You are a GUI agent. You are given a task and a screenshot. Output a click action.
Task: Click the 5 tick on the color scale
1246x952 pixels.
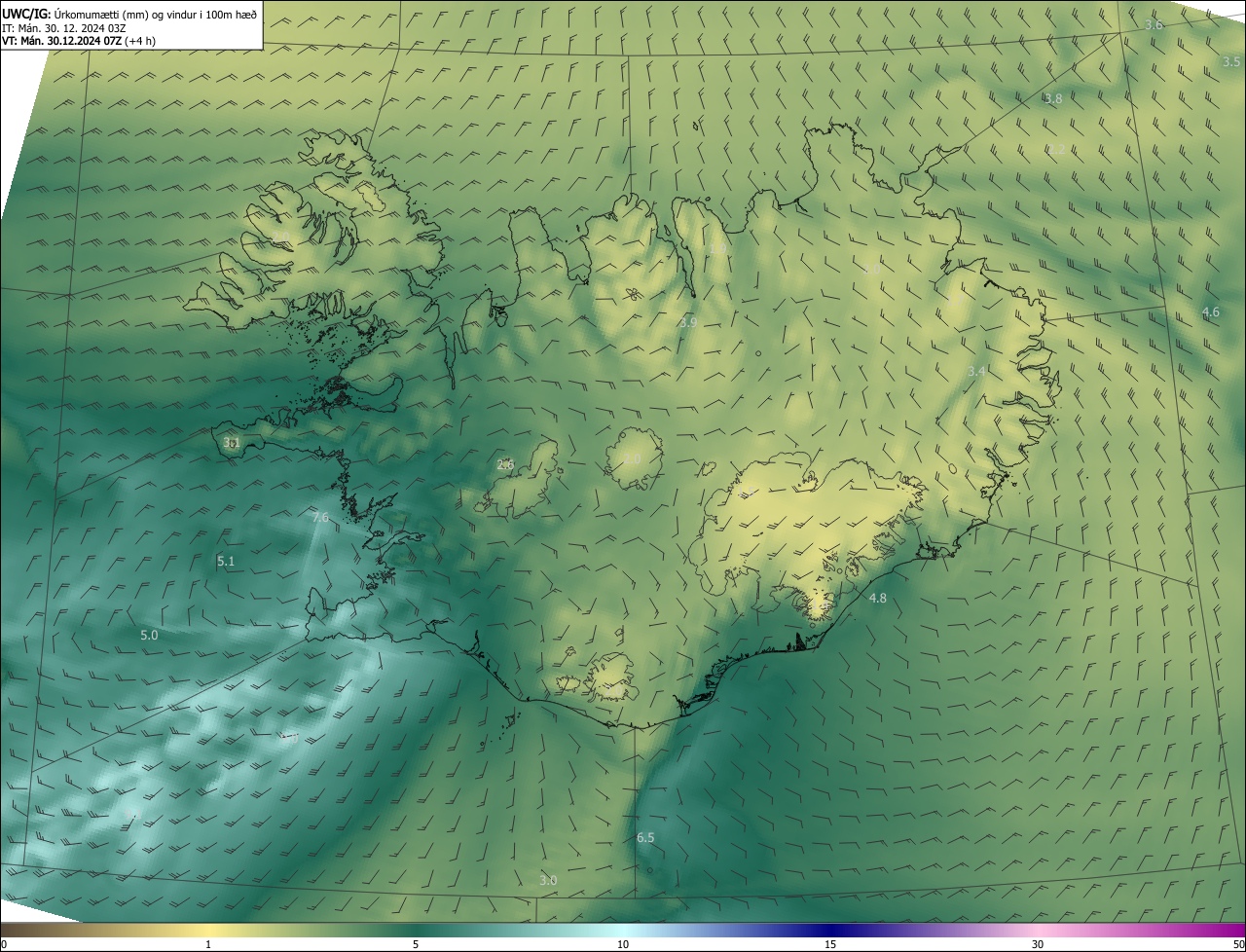coord(416,944)
